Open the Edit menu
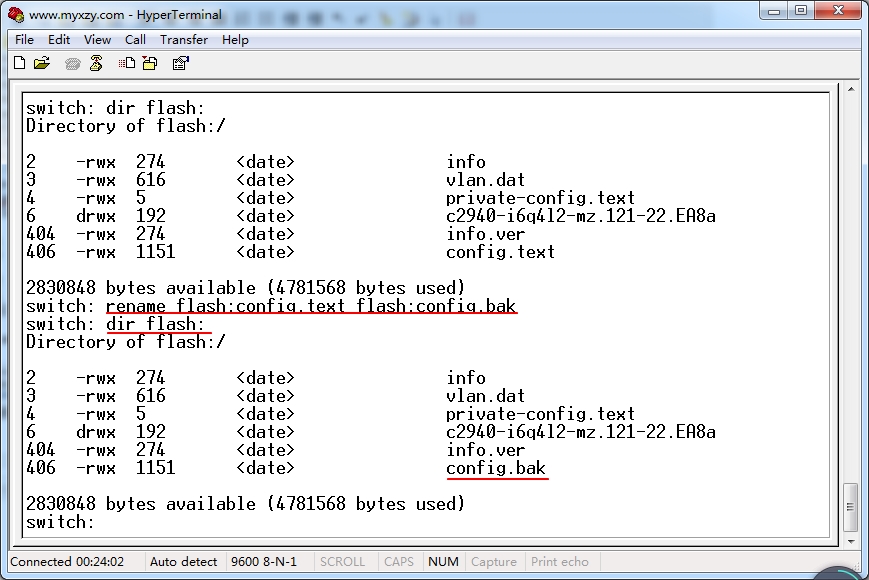Image resolution: width=869 pixels, height=580 pixels. (59, 39)
